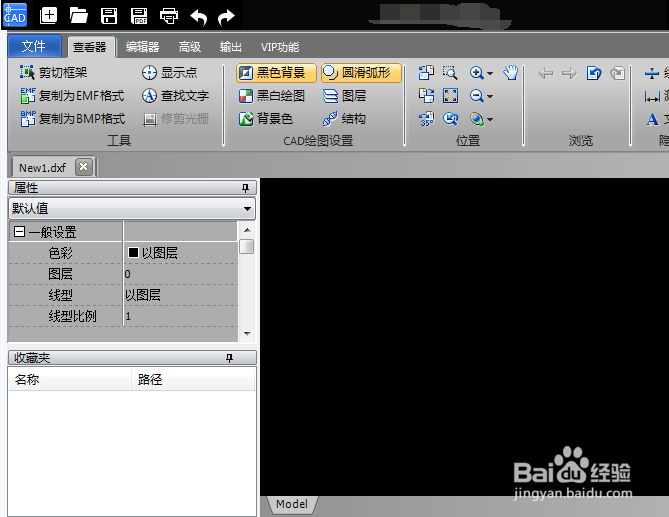Click properties scrollbar up arrow

tap(247, 230)
